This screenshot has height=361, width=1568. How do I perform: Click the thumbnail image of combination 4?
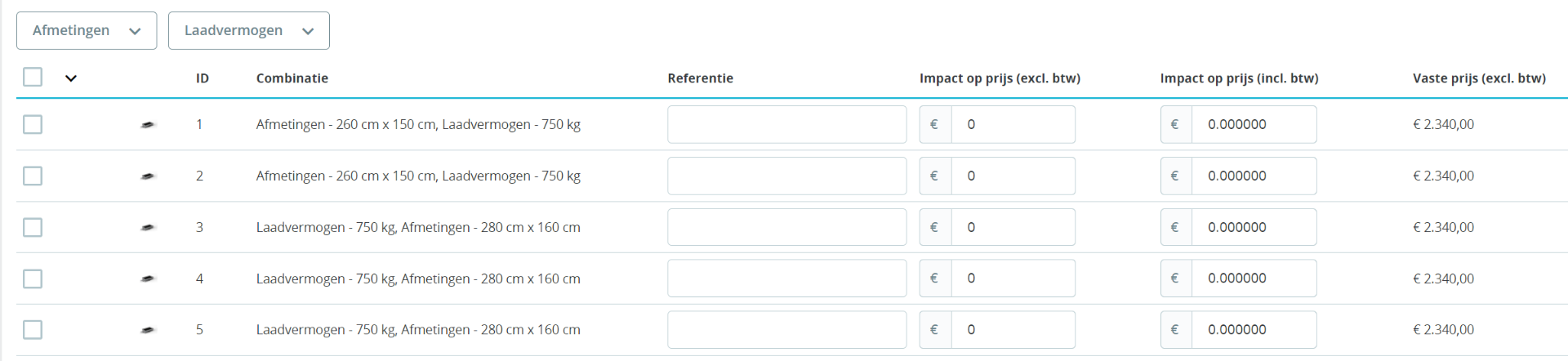tap(148, 279)
